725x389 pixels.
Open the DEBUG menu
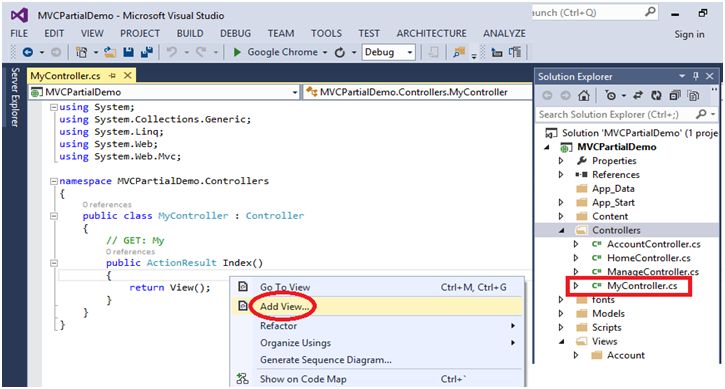(235, 33)
